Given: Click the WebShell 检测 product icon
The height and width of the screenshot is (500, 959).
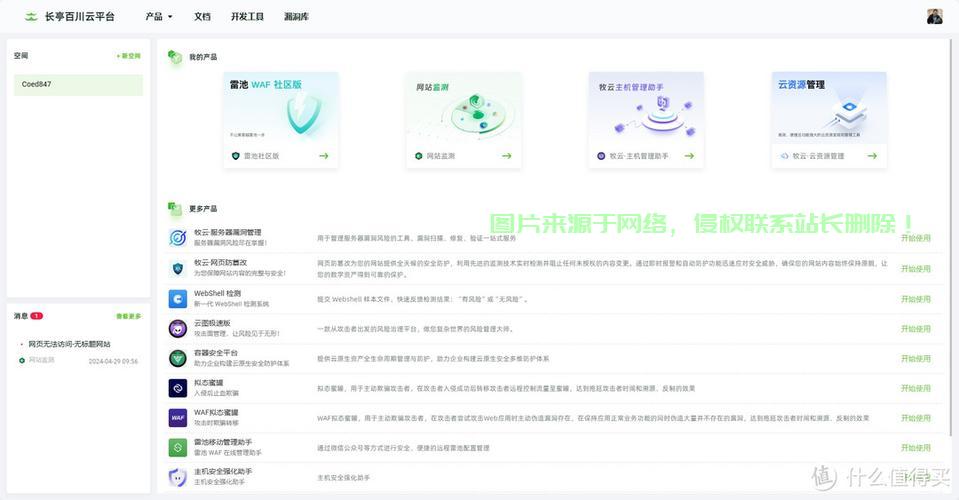Looking at the screenshot, I should 177,298.
